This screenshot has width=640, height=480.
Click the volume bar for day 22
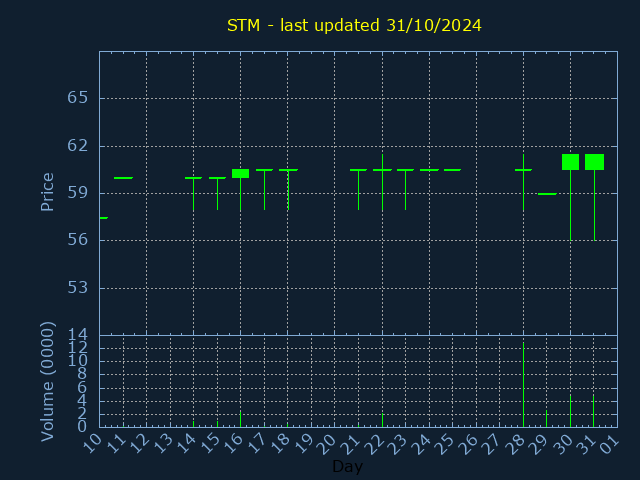[x=382, y=420]
